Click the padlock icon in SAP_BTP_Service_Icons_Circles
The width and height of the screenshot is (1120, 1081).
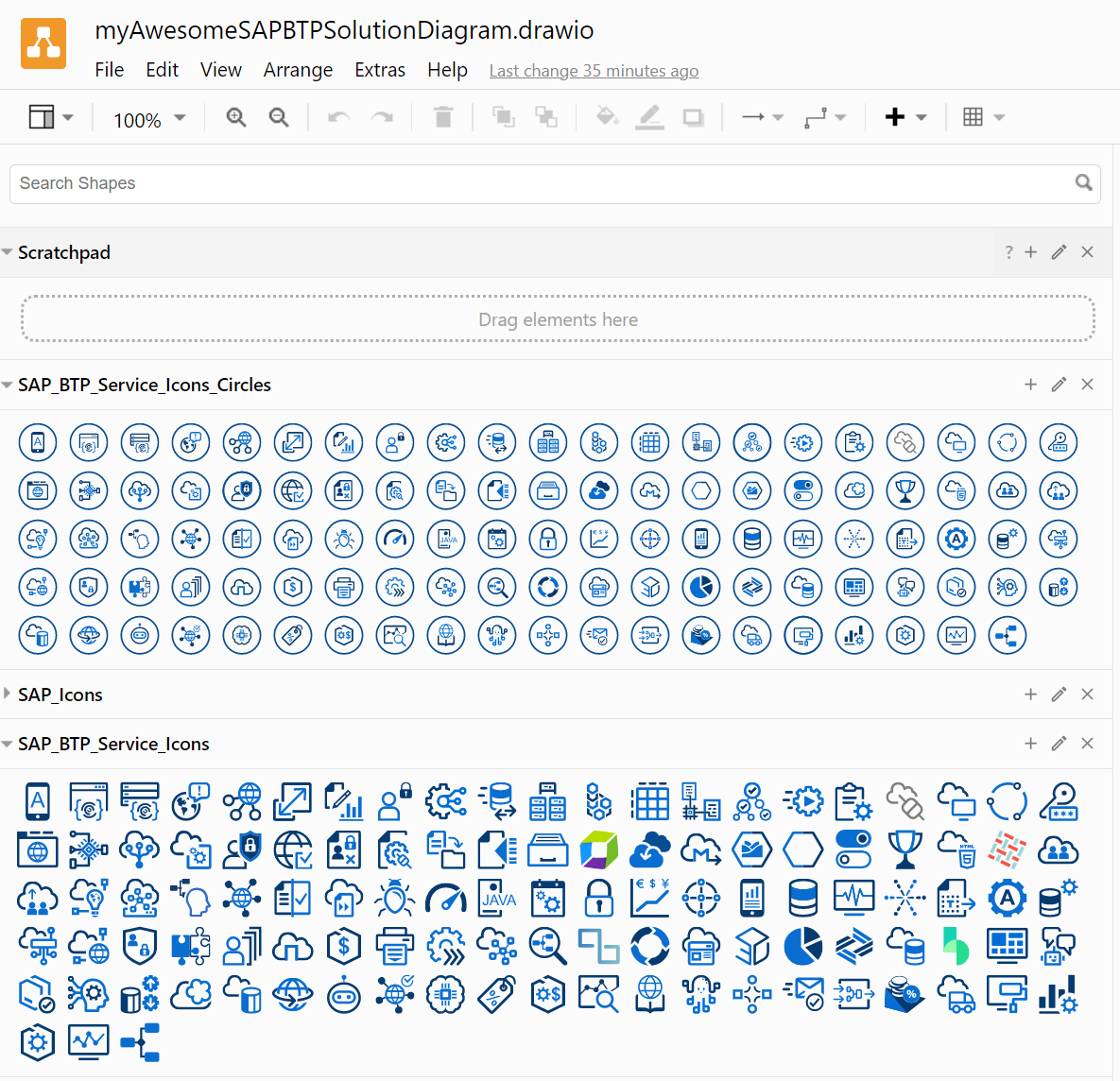pyautogui.click(x=548, y=539)
